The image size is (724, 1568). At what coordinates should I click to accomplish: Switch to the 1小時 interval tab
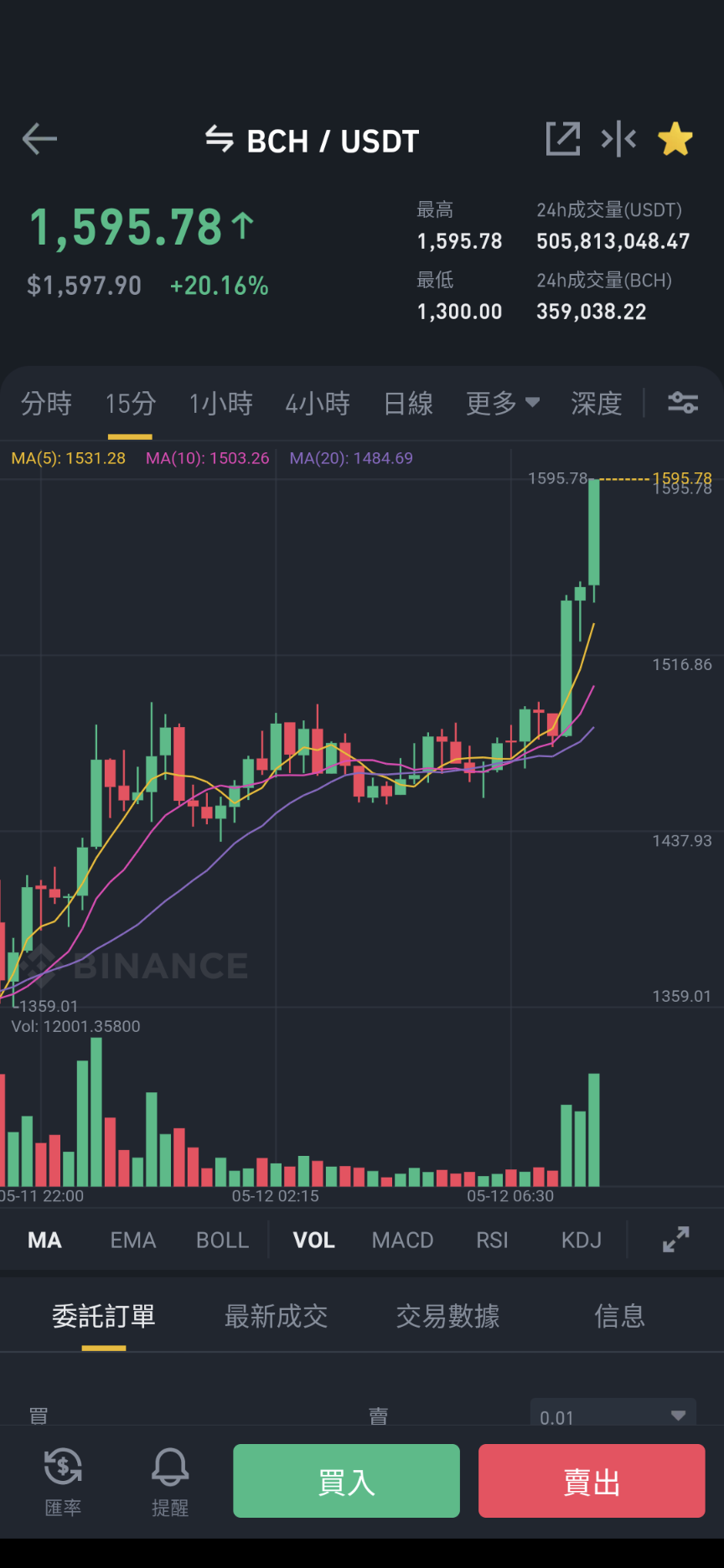click(x=221, y=403)
